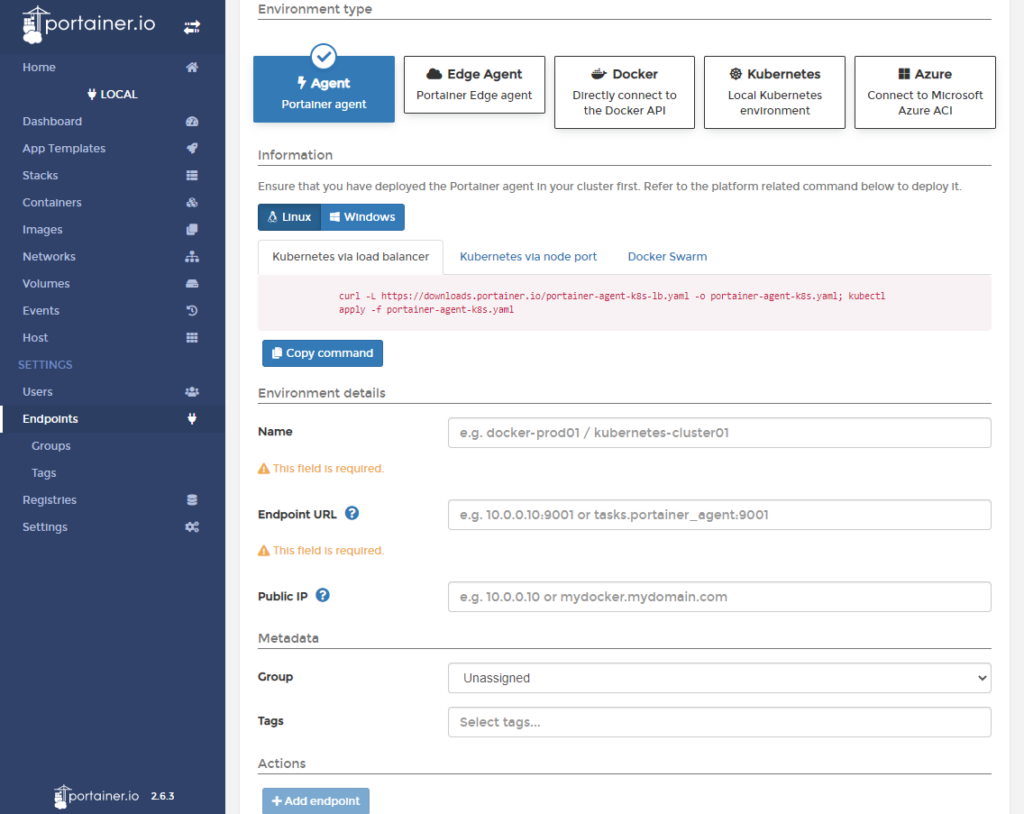Click the App Templates rocket icon
Image resolution: width=1024 pixels, height=814 pixels.
pyautogui.click(x=192, y=148)
